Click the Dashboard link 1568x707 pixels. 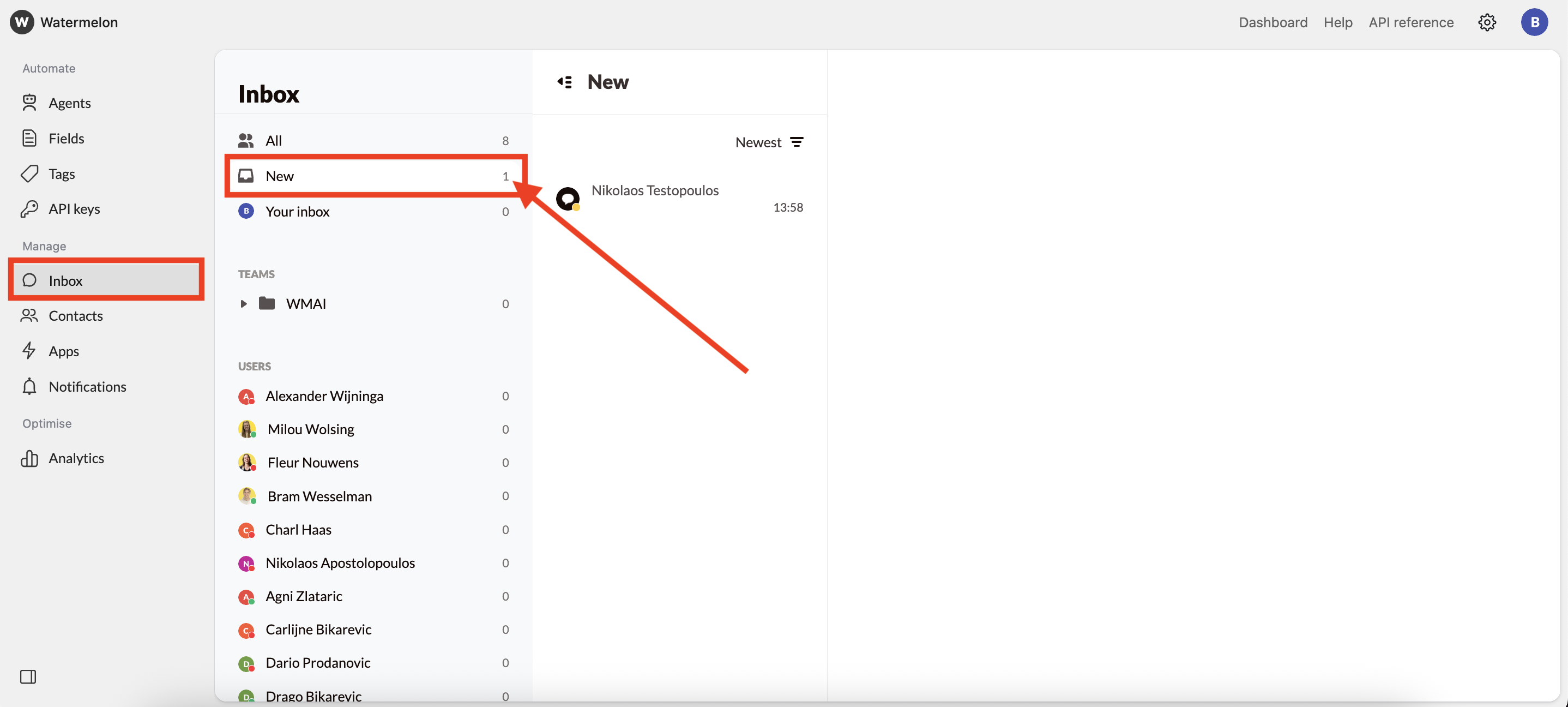click(1272, 22)
